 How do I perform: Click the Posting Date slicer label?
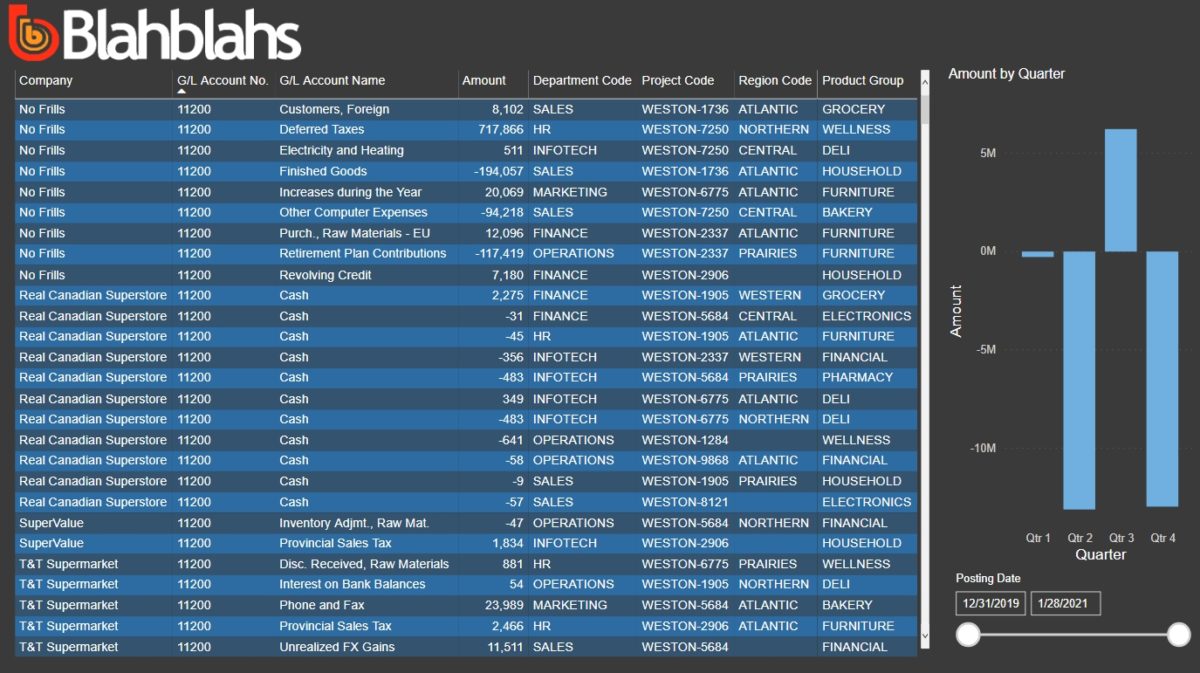coord(988,579)
